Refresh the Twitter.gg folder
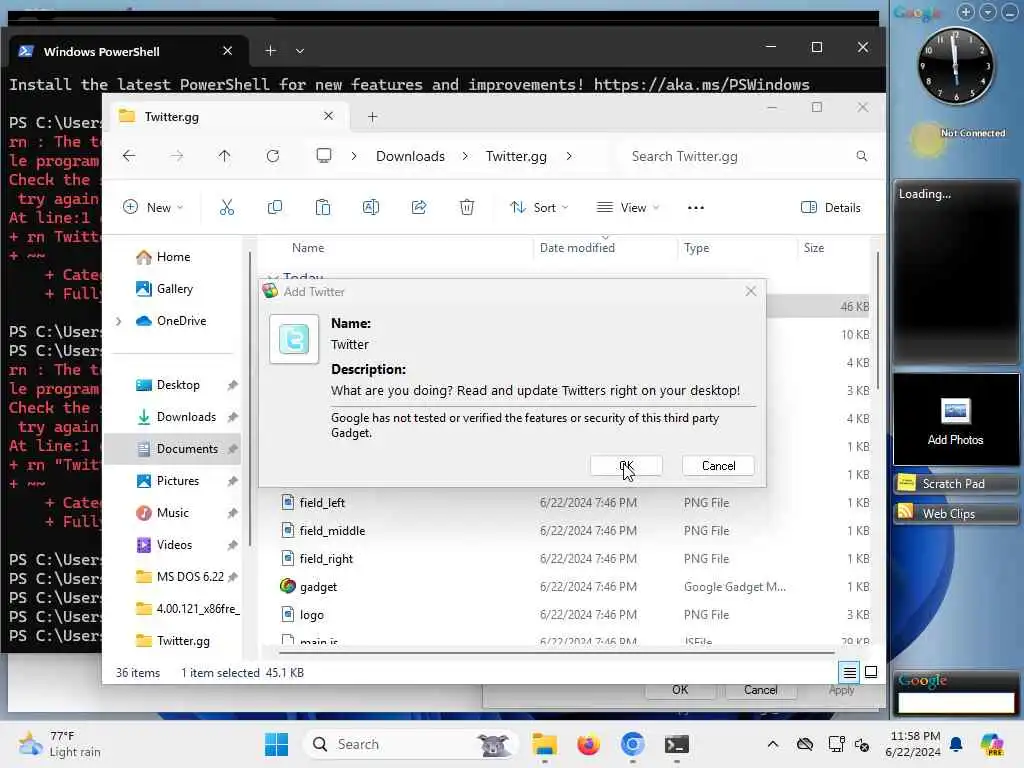Viewport: 1024px width, 768px height. (x=273, y=156)
